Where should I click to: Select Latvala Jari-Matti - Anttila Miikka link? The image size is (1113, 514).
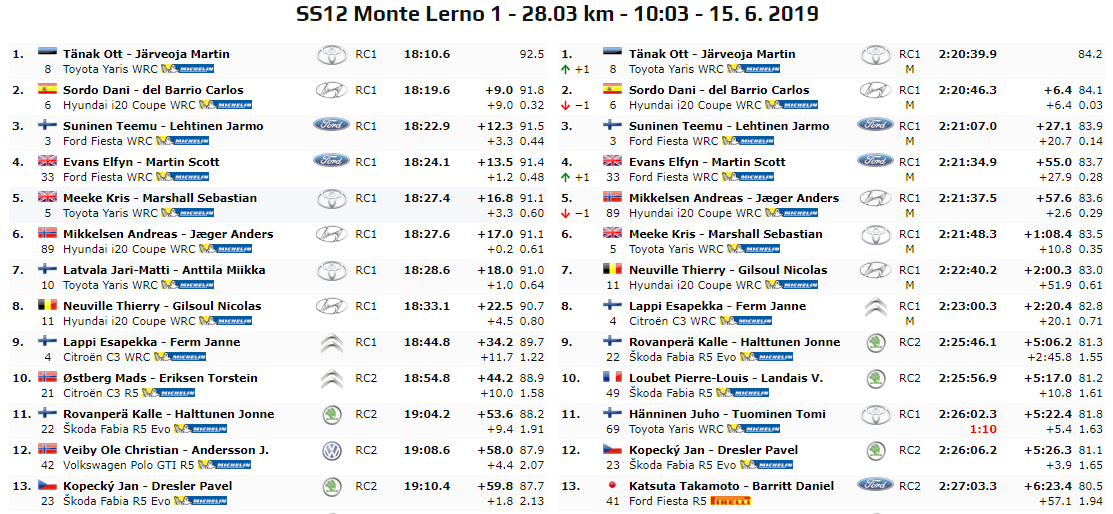164,270
